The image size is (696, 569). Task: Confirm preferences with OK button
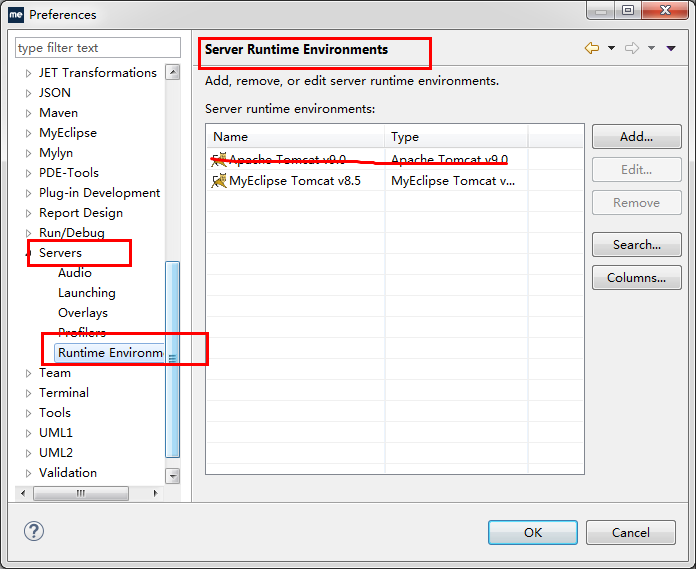533,533
